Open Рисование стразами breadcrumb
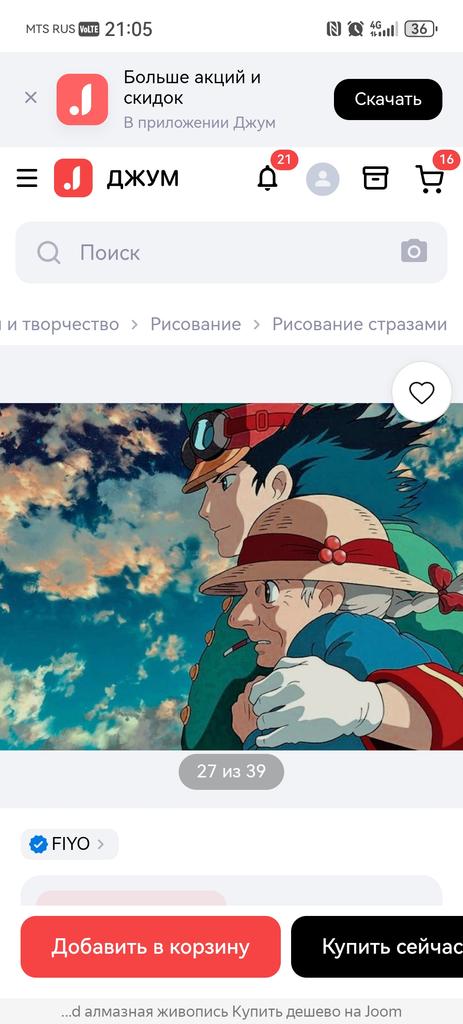Screen dimensions: 463x1024 [359, 325]
